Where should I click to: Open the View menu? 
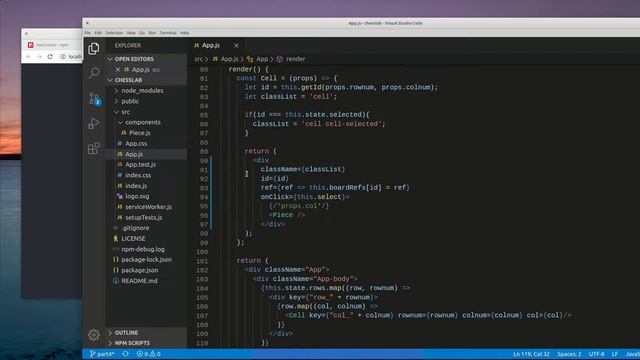[131, 33]
